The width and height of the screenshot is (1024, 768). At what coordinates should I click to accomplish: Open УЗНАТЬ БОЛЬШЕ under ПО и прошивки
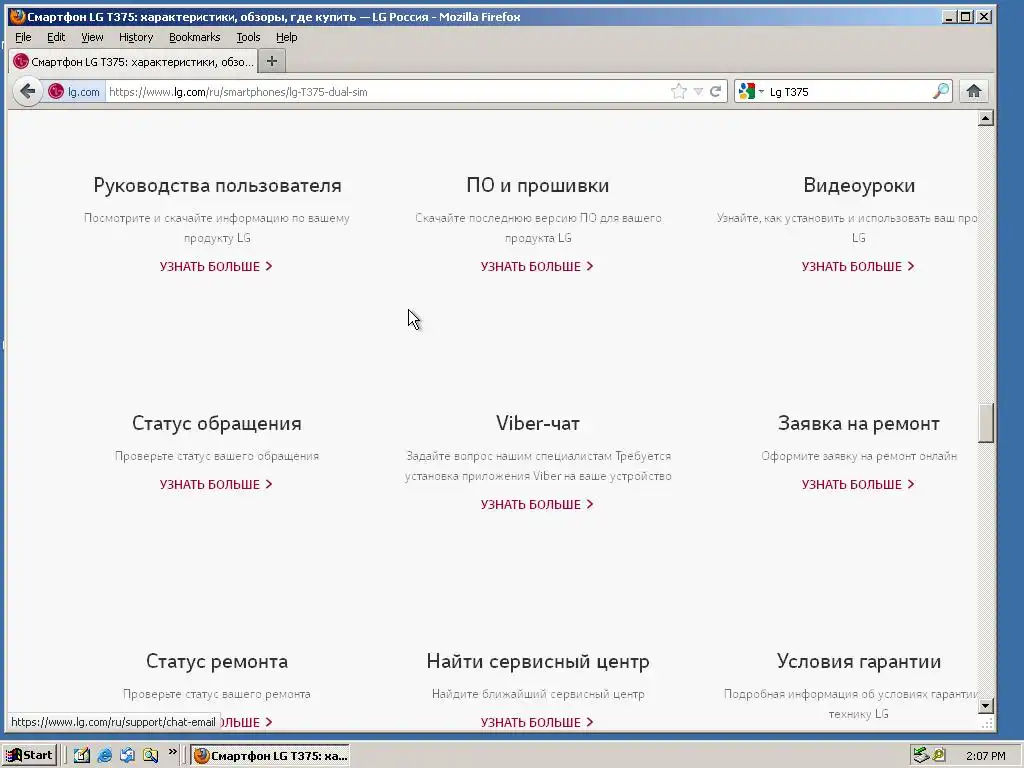537,266
